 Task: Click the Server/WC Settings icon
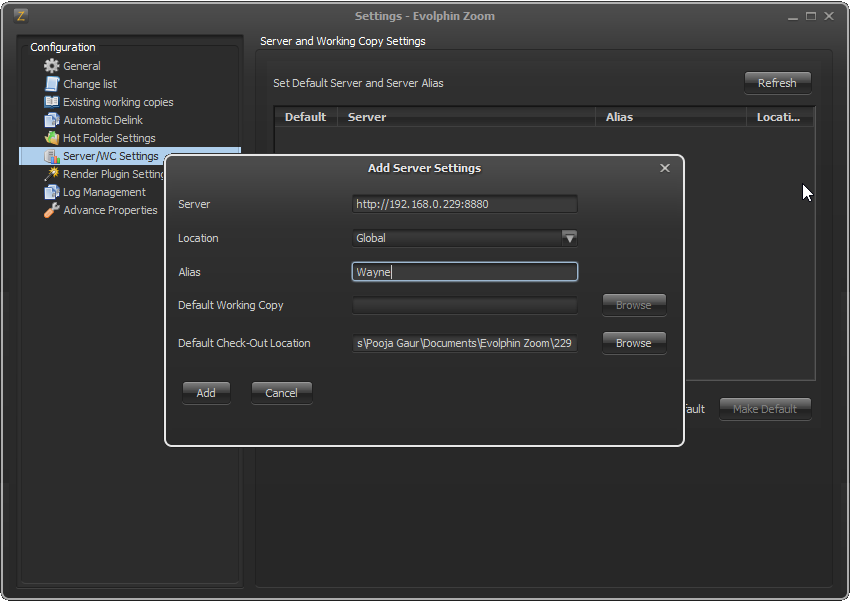click(x=51, y=156)
